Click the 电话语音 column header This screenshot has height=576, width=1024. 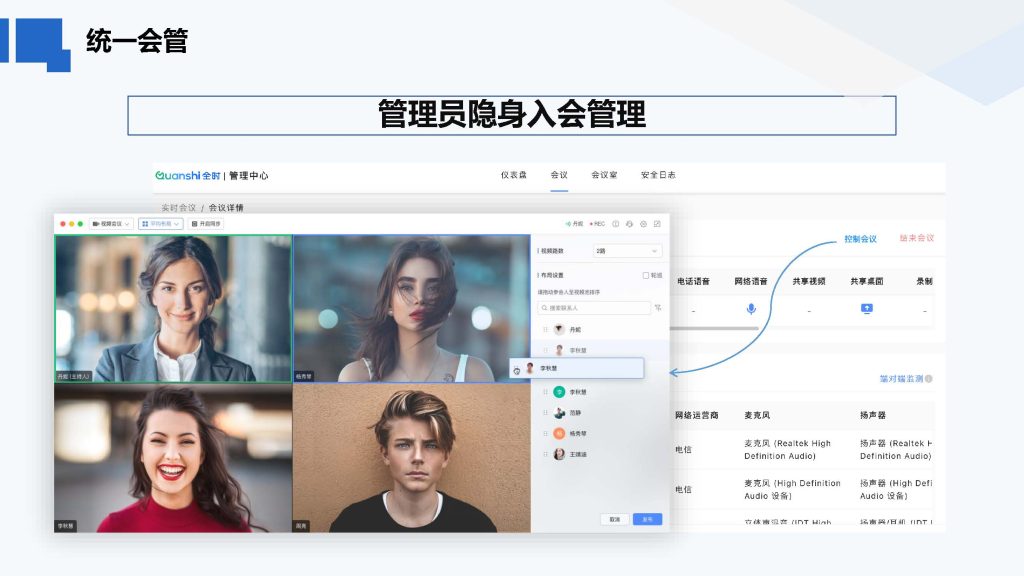tap(693, 281)
